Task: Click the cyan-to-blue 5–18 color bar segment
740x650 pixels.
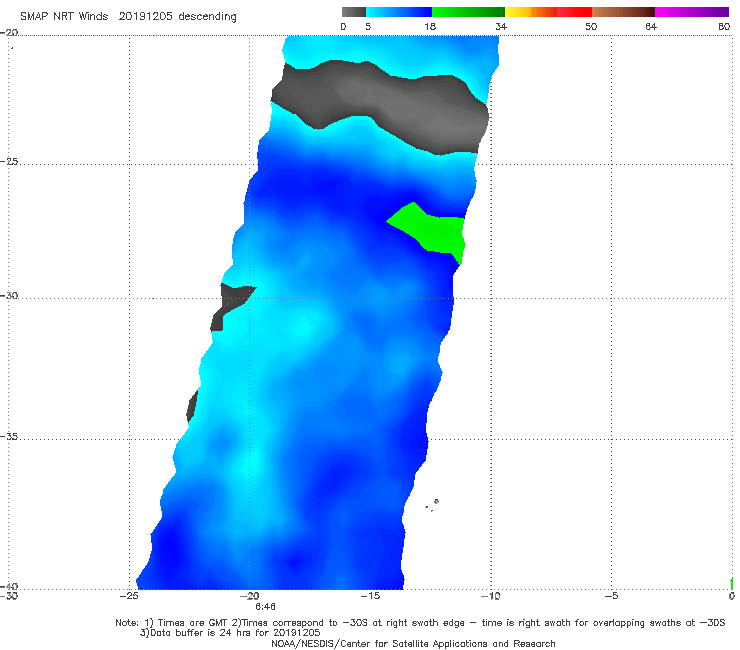Action: (x=399, y=12)
